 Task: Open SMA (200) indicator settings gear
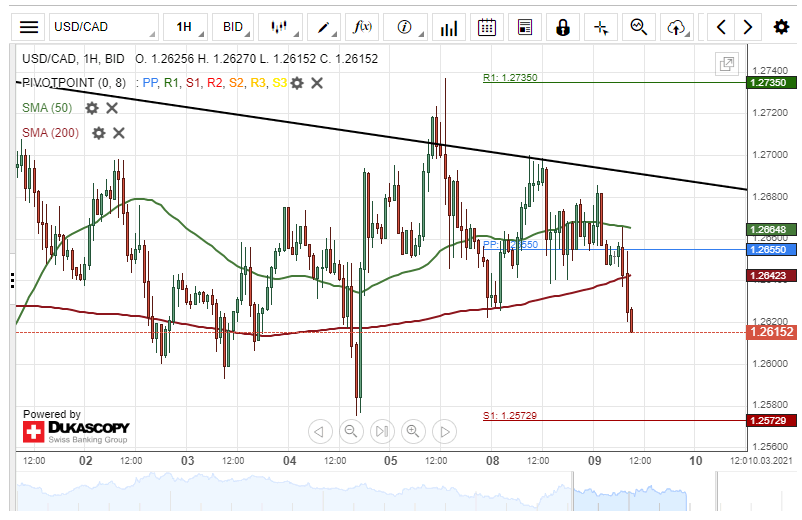pyautogui.click(x=98, y=133)
